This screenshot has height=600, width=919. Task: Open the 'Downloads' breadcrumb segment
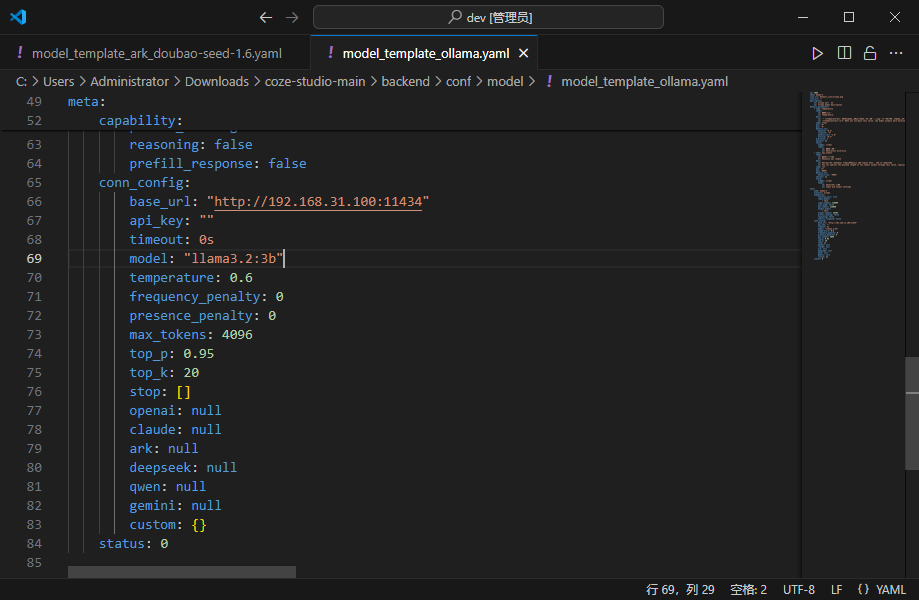[x=216, y=81]
